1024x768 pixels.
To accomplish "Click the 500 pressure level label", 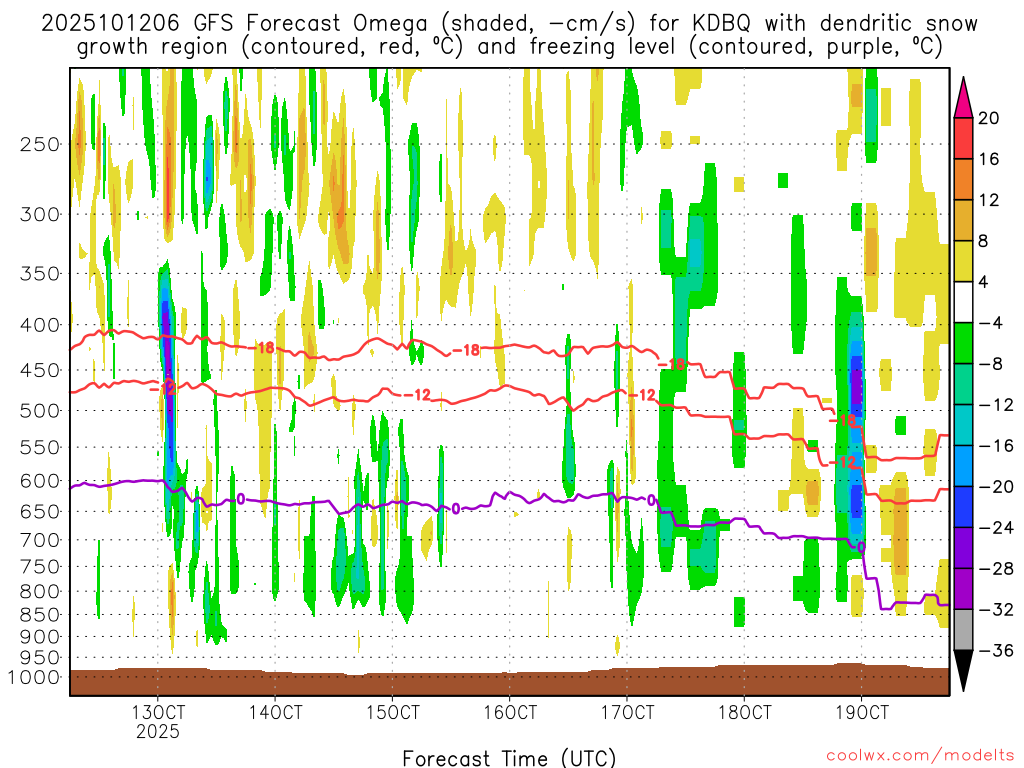I will click(x=40, y=411).
